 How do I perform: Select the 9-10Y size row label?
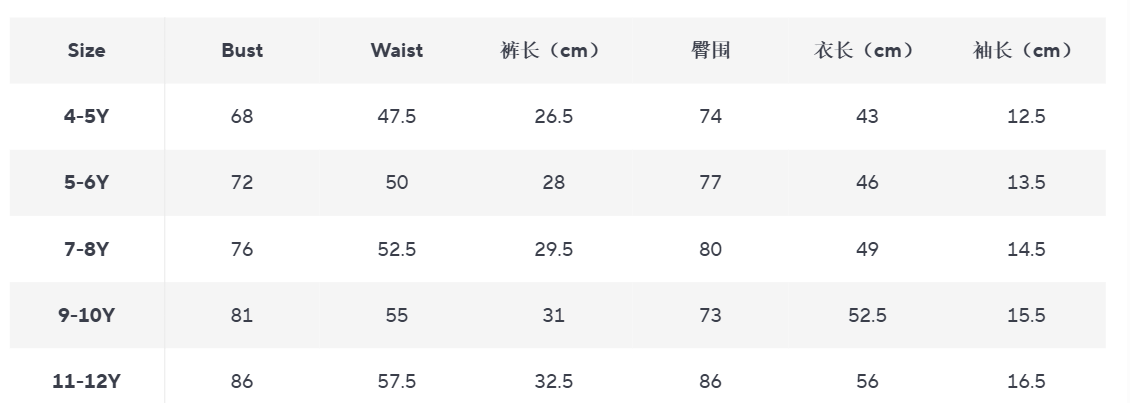click(x=86, y=315)
